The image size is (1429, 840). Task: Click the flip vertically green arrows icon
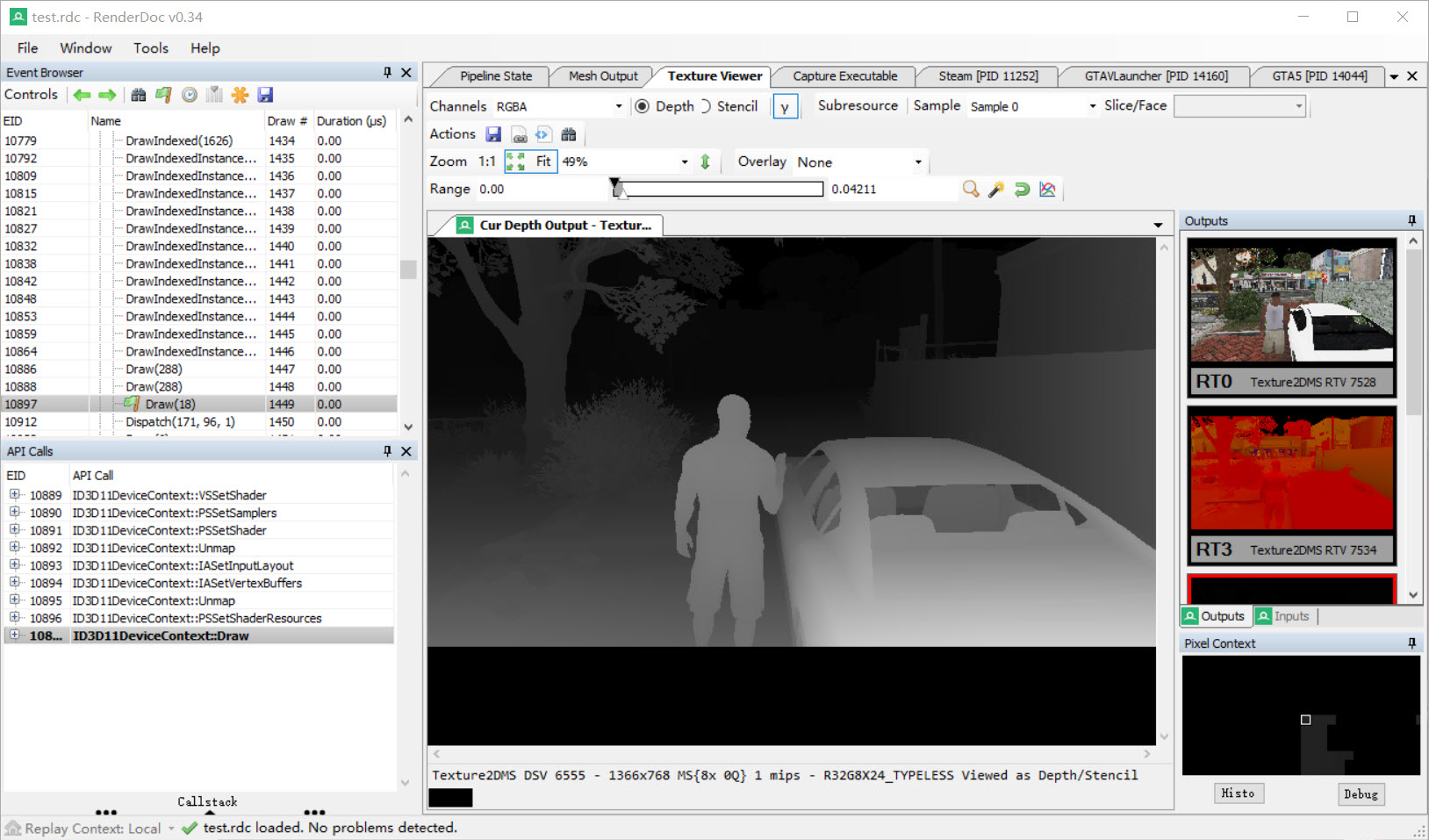click(x=705, y=162)
